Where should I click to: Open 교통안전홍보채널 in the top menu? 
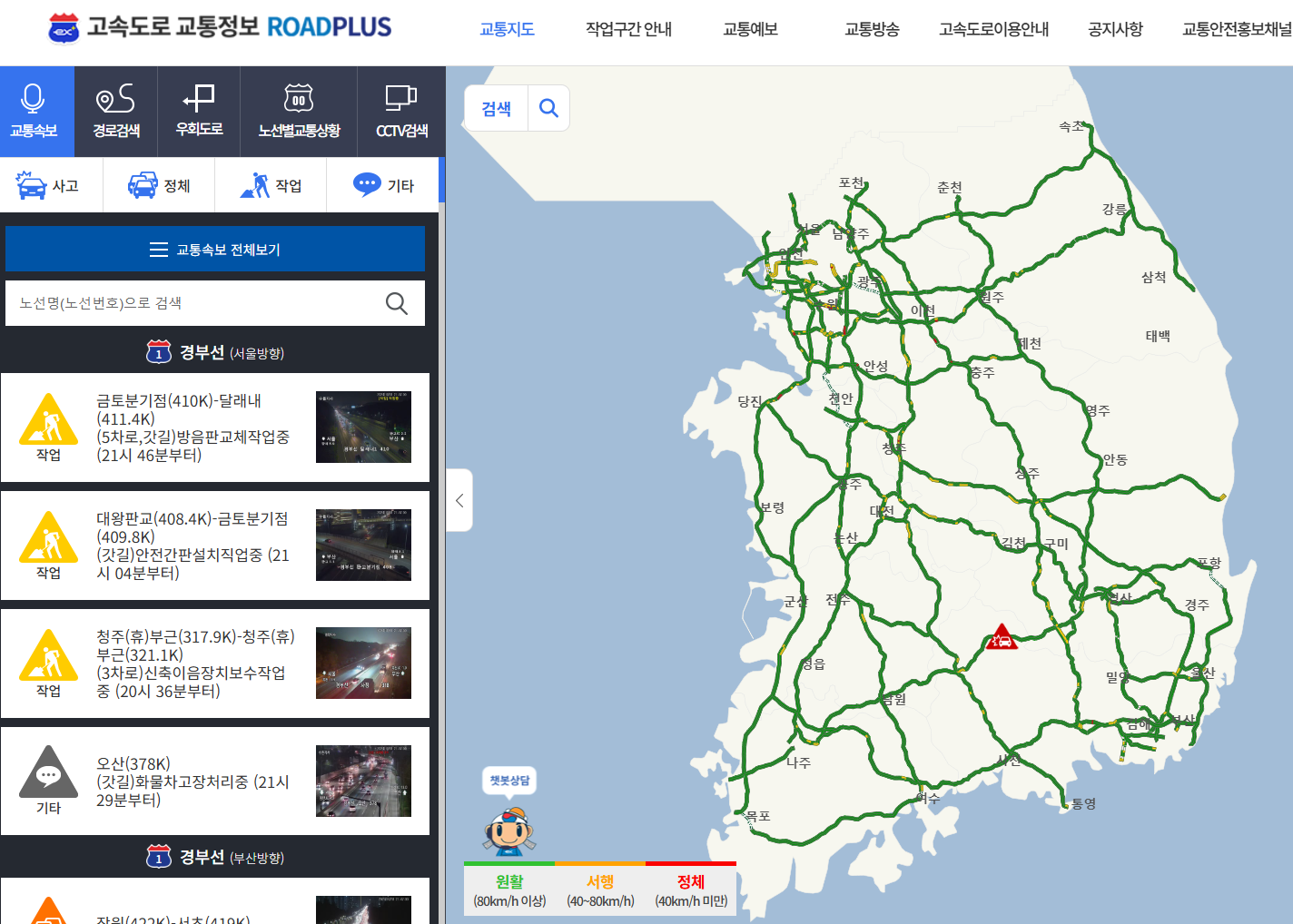(1237, 29)
